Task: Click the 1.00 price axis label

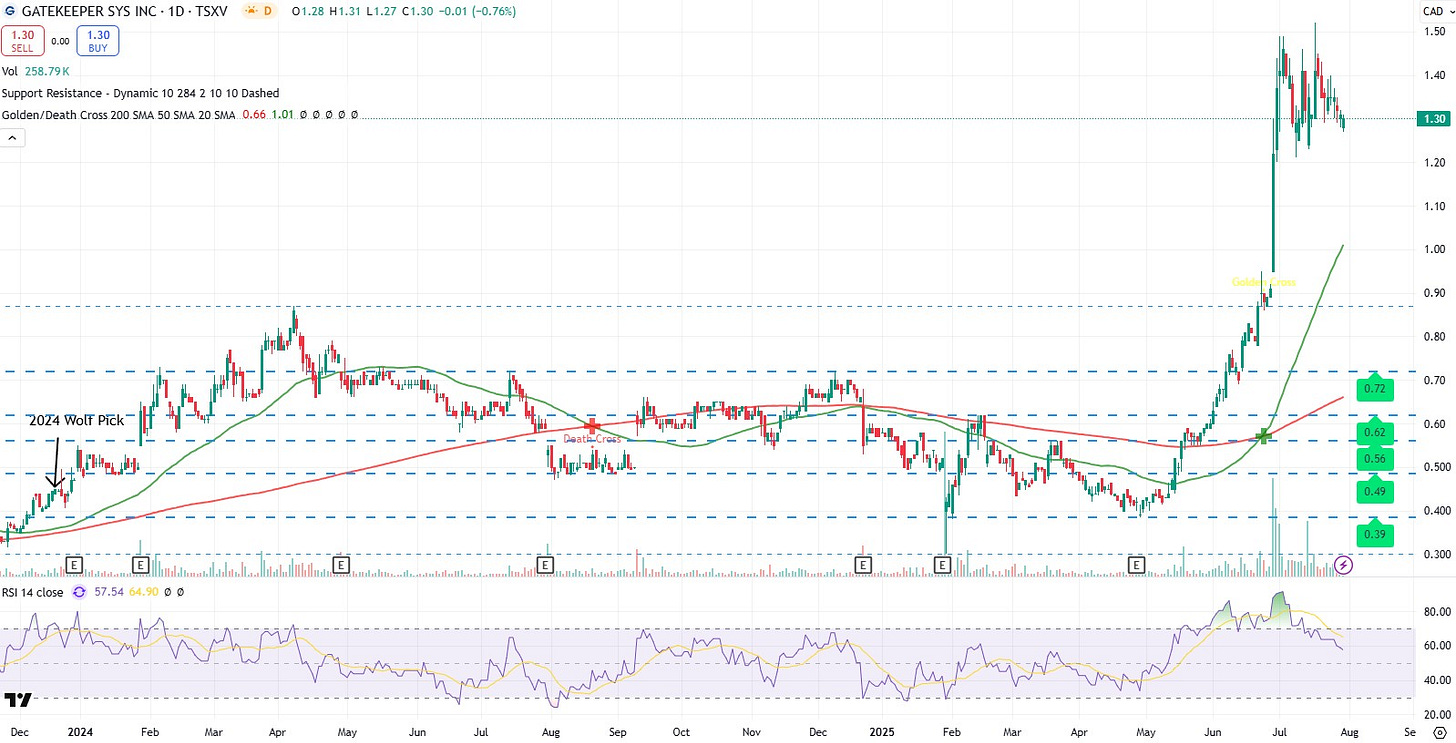Action: 1433,249
